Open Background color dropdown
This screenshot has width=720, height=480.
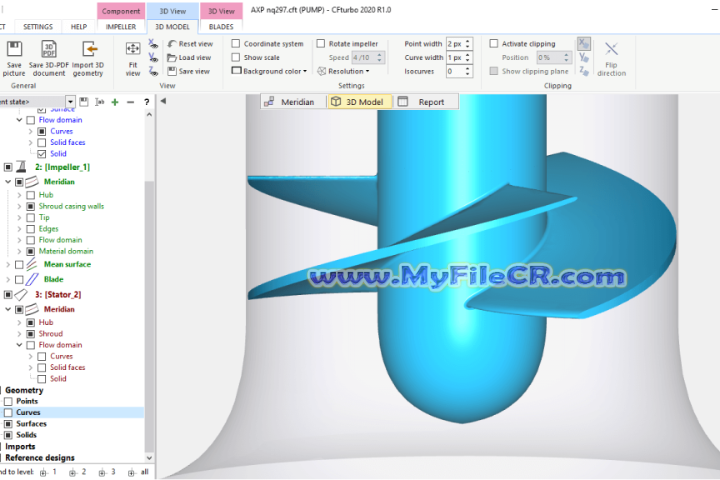[x=269, y=71]
